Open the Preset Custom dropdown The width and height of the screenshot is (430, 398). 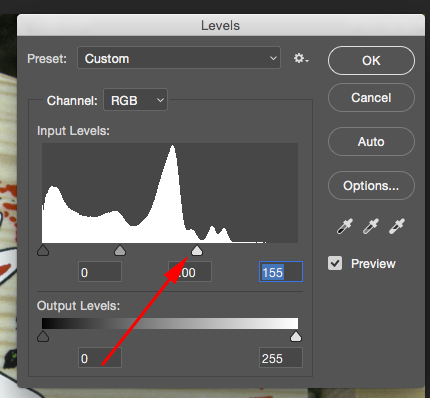pyautogui.click(x=179, y=58)
